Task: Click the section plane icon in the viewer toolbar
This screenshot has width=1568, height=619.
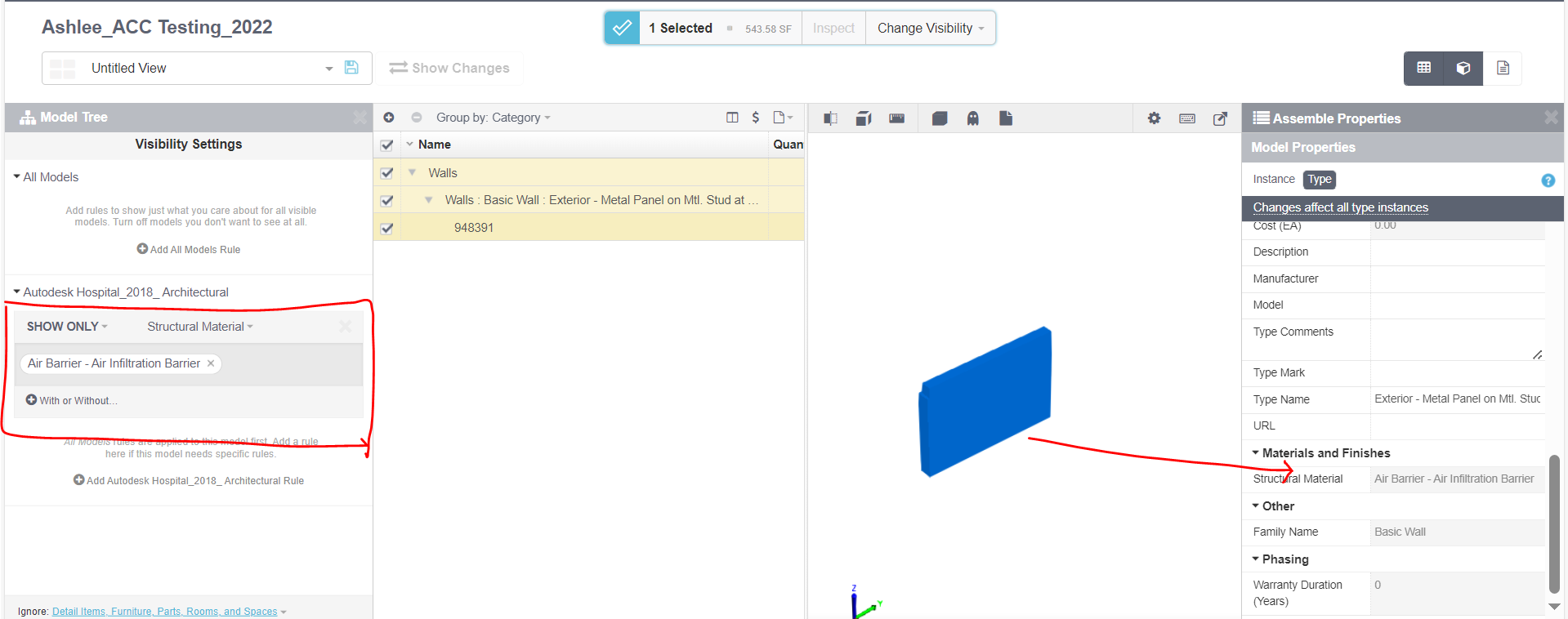Action: pos(830,118)
